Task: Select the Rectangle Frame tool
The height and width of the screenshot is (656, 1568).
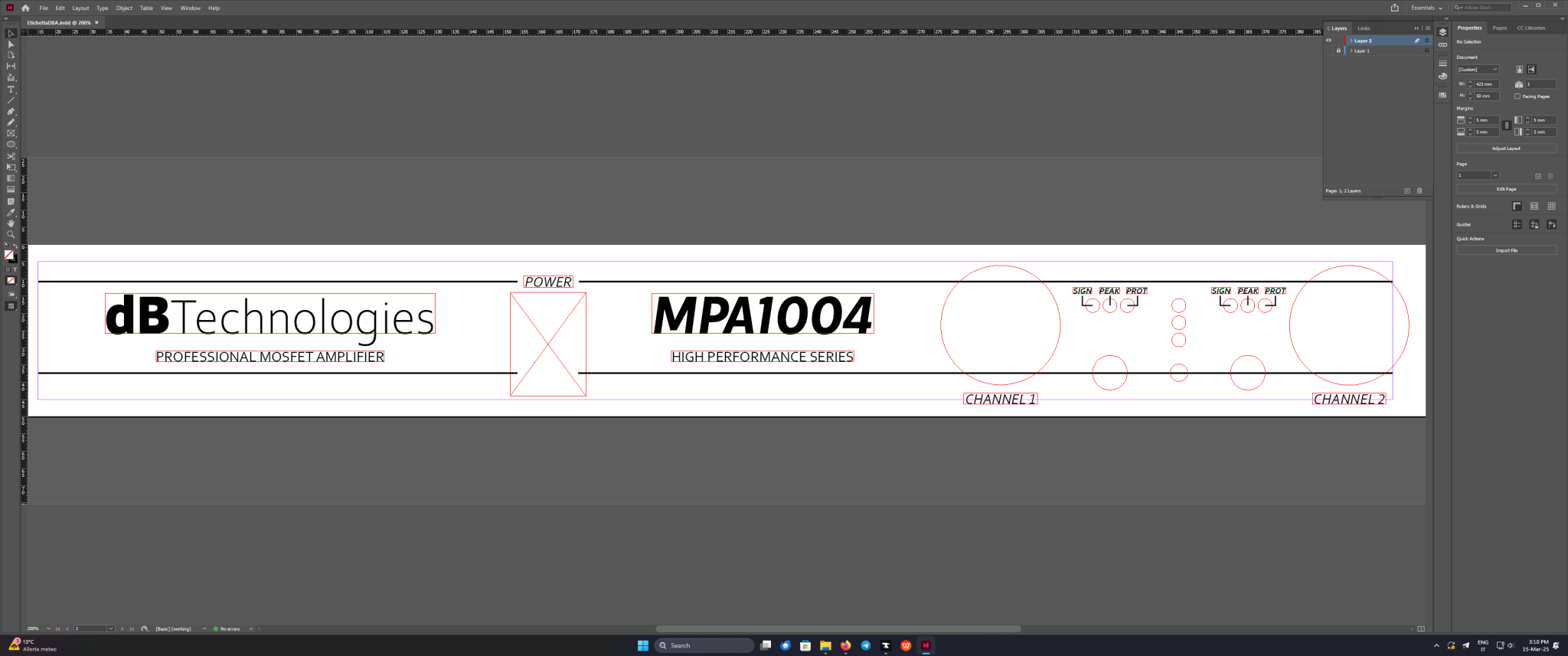Action: pos(11,133)
